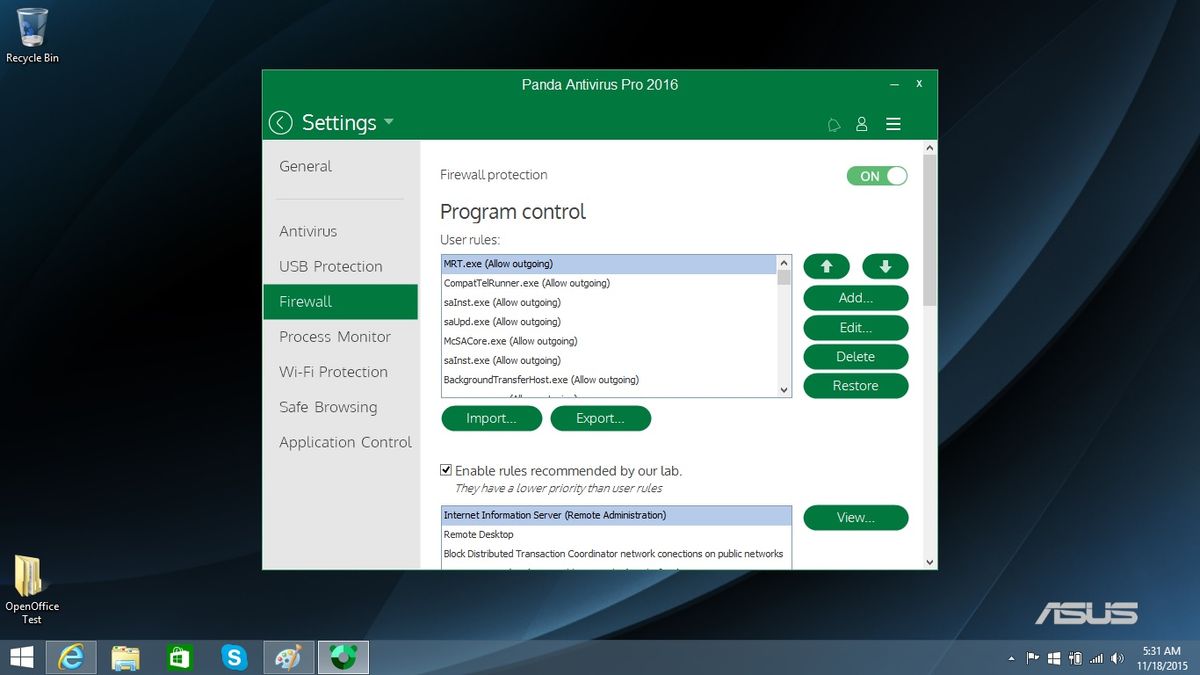Select the McSACore.exe rule
This screenshot has width=1200, height=675.
609,341
